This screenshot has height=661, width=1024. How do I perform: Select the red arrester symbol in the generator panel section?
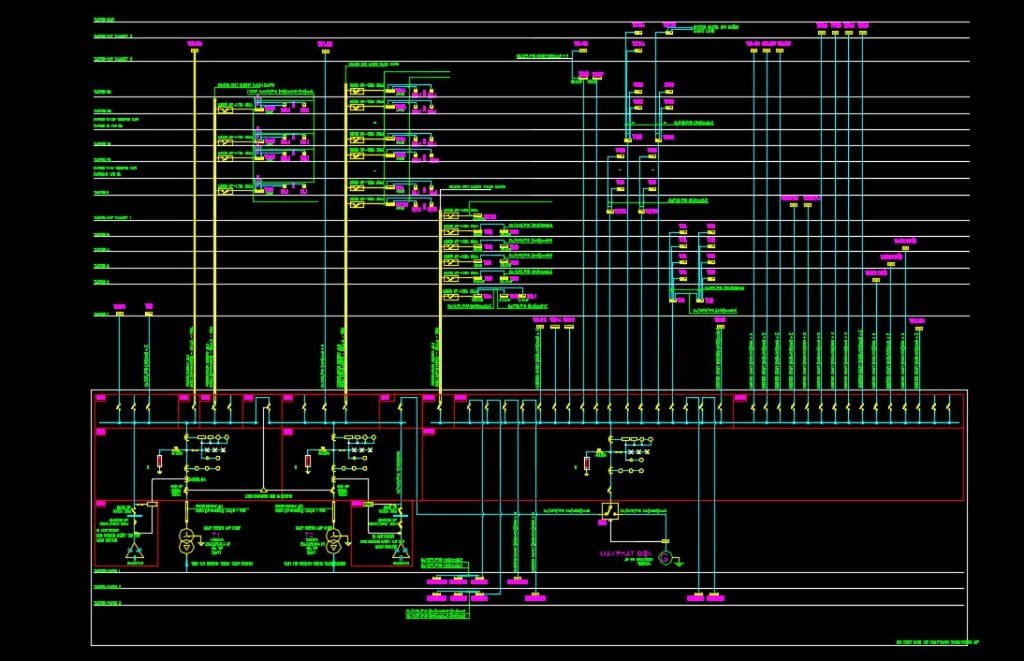[586, 465]
